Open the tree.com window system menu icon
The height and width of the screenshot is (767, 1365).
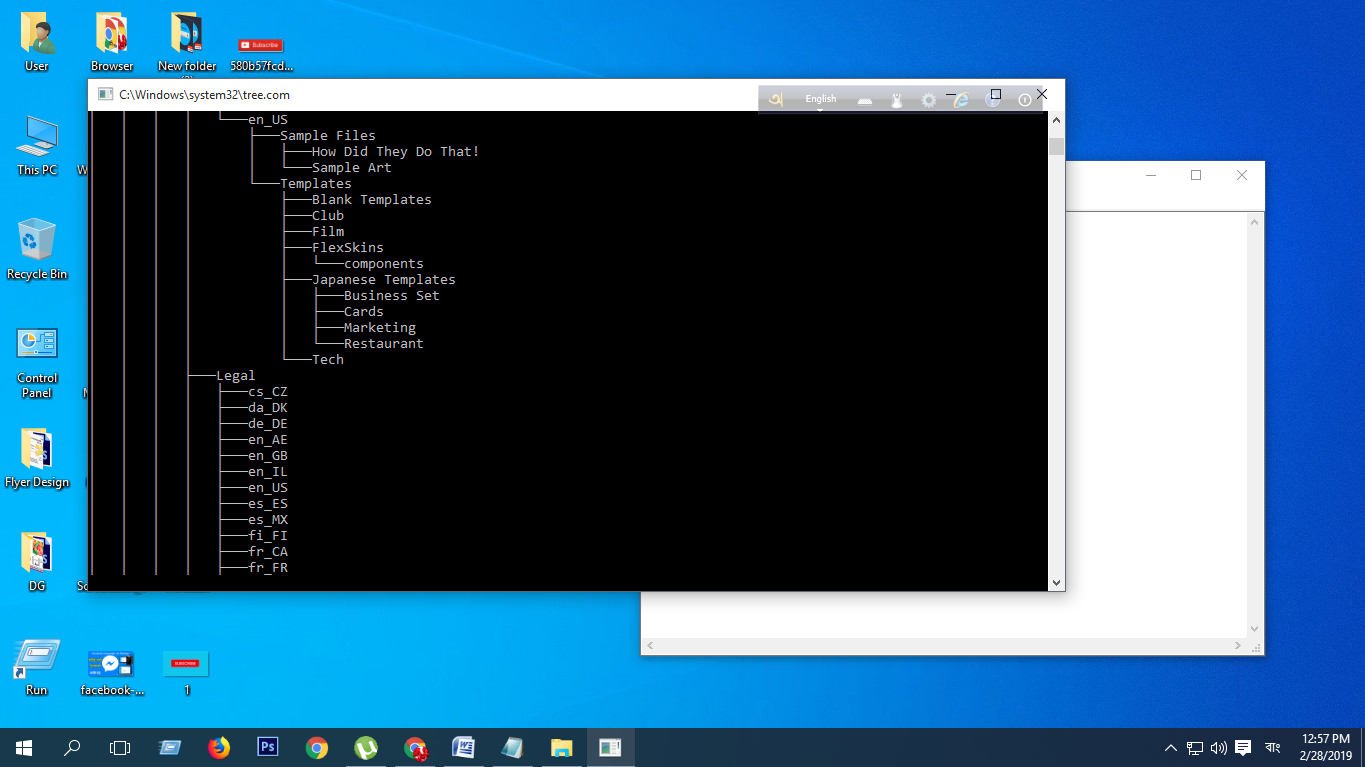[x=104, y=95]
